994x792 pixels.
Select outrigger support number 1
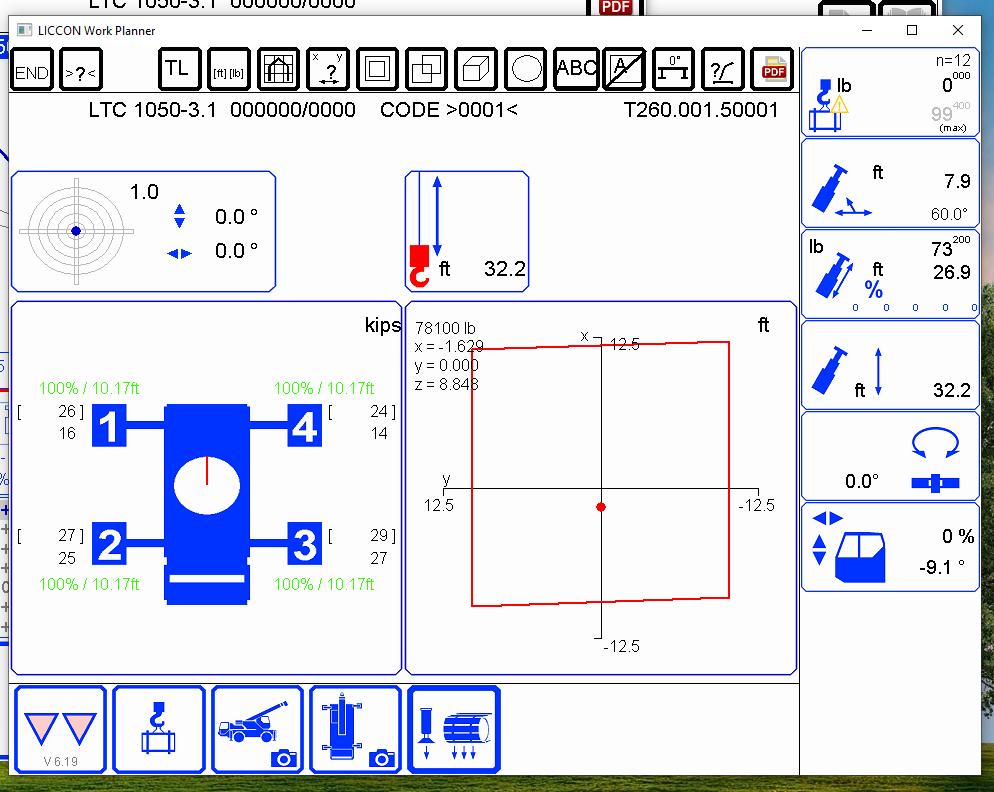[109, 425]
